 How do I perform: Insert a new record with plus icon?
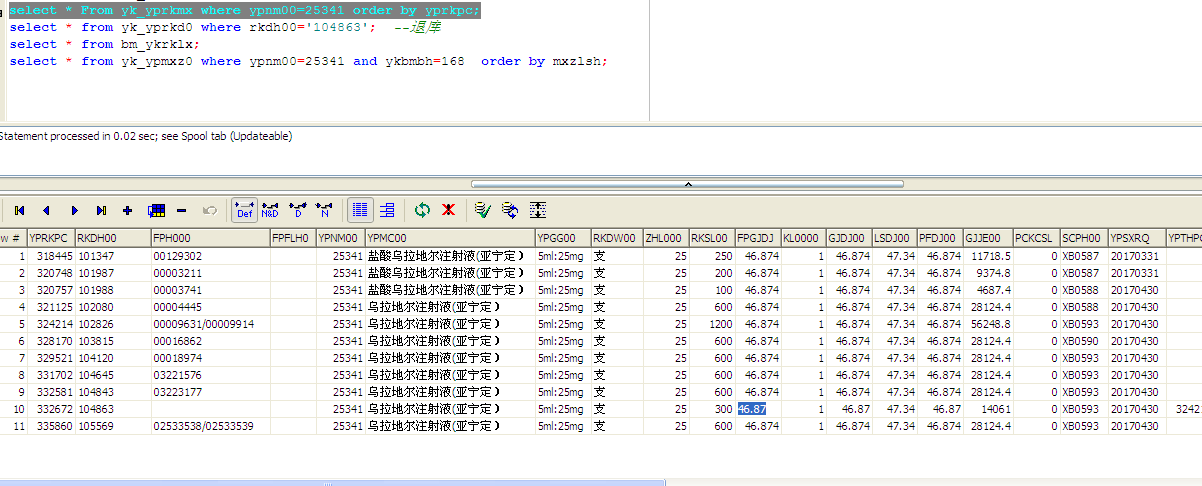[x=127, y=210]
